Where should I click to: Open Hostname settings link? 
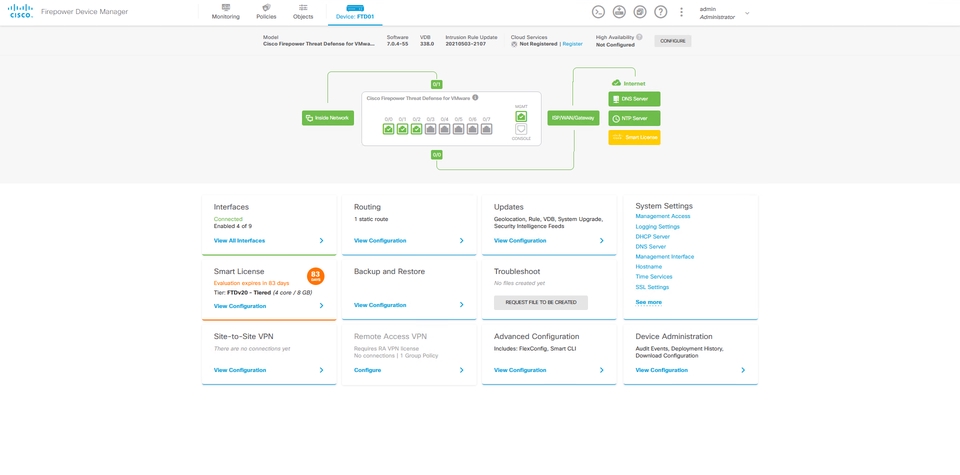(x=648, y=267)
